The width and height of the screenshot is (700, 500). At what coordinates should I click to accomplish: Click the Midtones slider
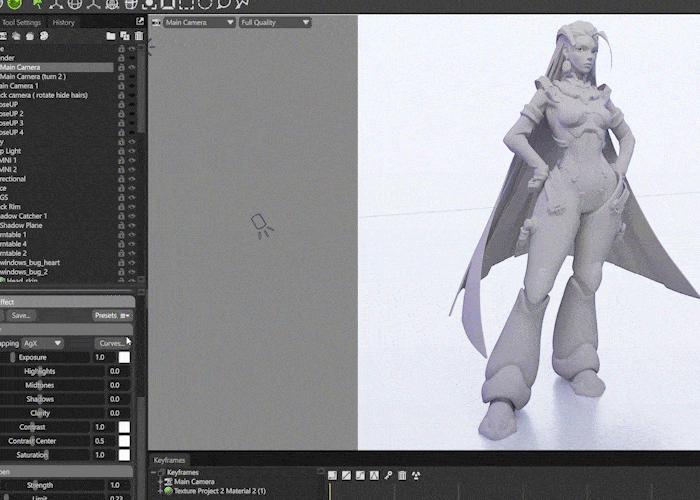[52, 385]
